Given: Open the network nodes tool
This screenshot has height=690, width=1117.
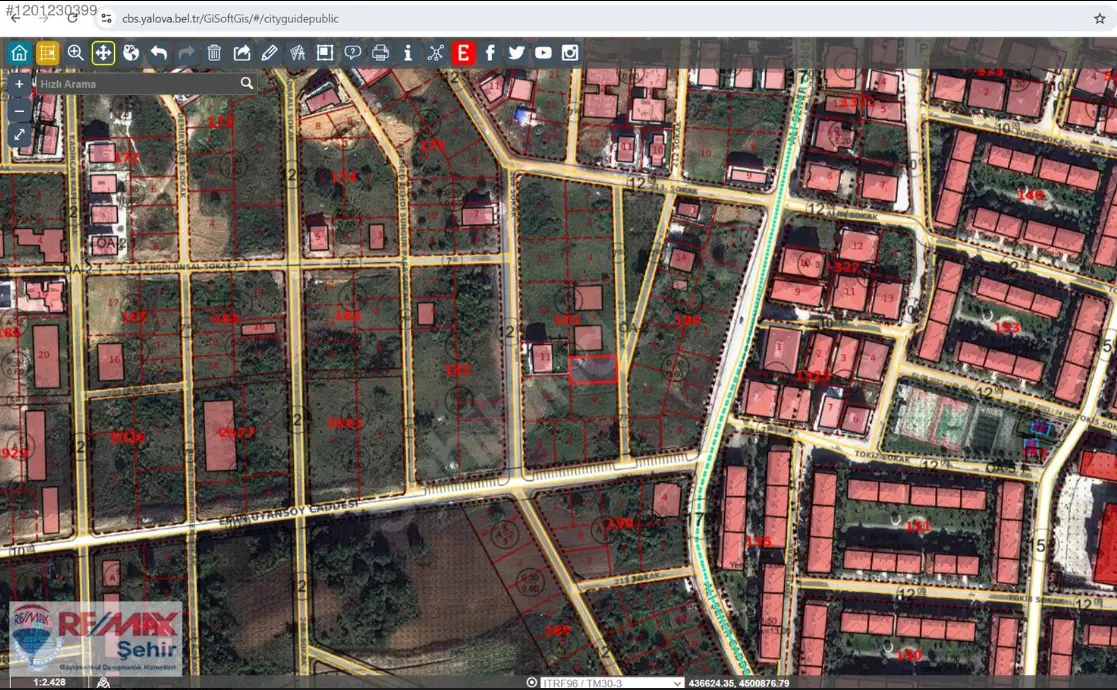Looking at the screenshot, I should point(435,53).
